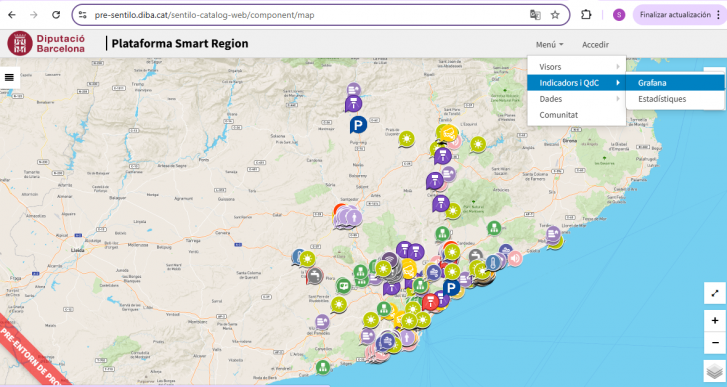Open the user profile avatar S
The width and height of the screenshot is (727, 387).
(x=619, y=15)
